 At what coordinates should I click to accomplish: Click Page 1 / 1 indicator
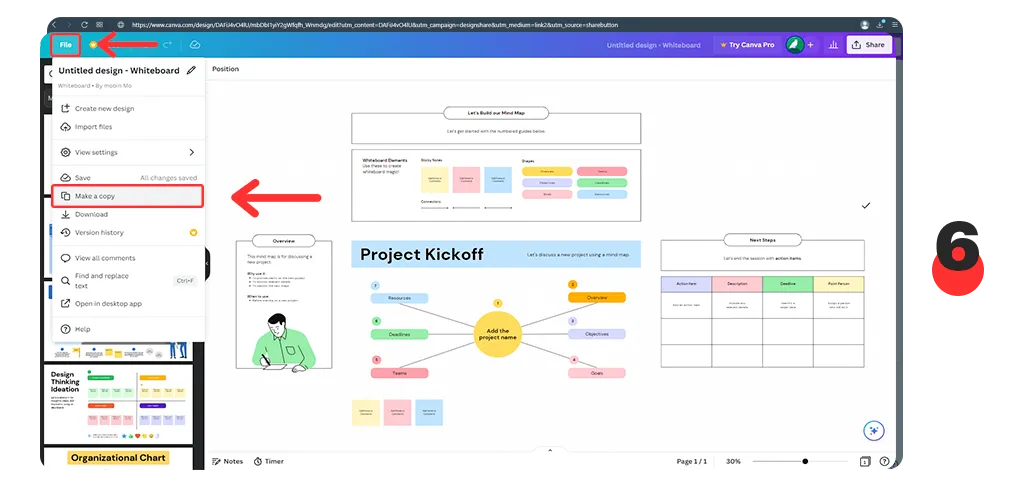[x=691, y=461]
